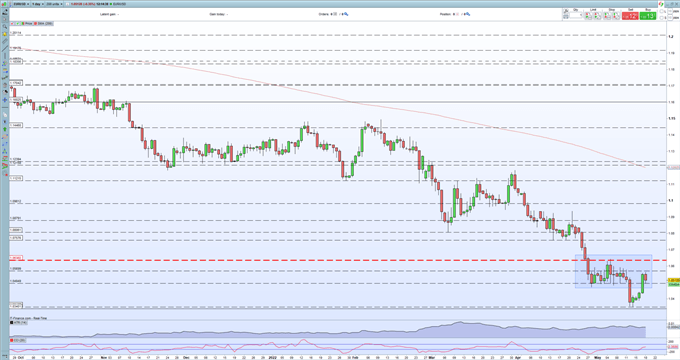The image size is (680, 360).
Task: Select the triangle drawing tool
Action: [x=5, y=151]
